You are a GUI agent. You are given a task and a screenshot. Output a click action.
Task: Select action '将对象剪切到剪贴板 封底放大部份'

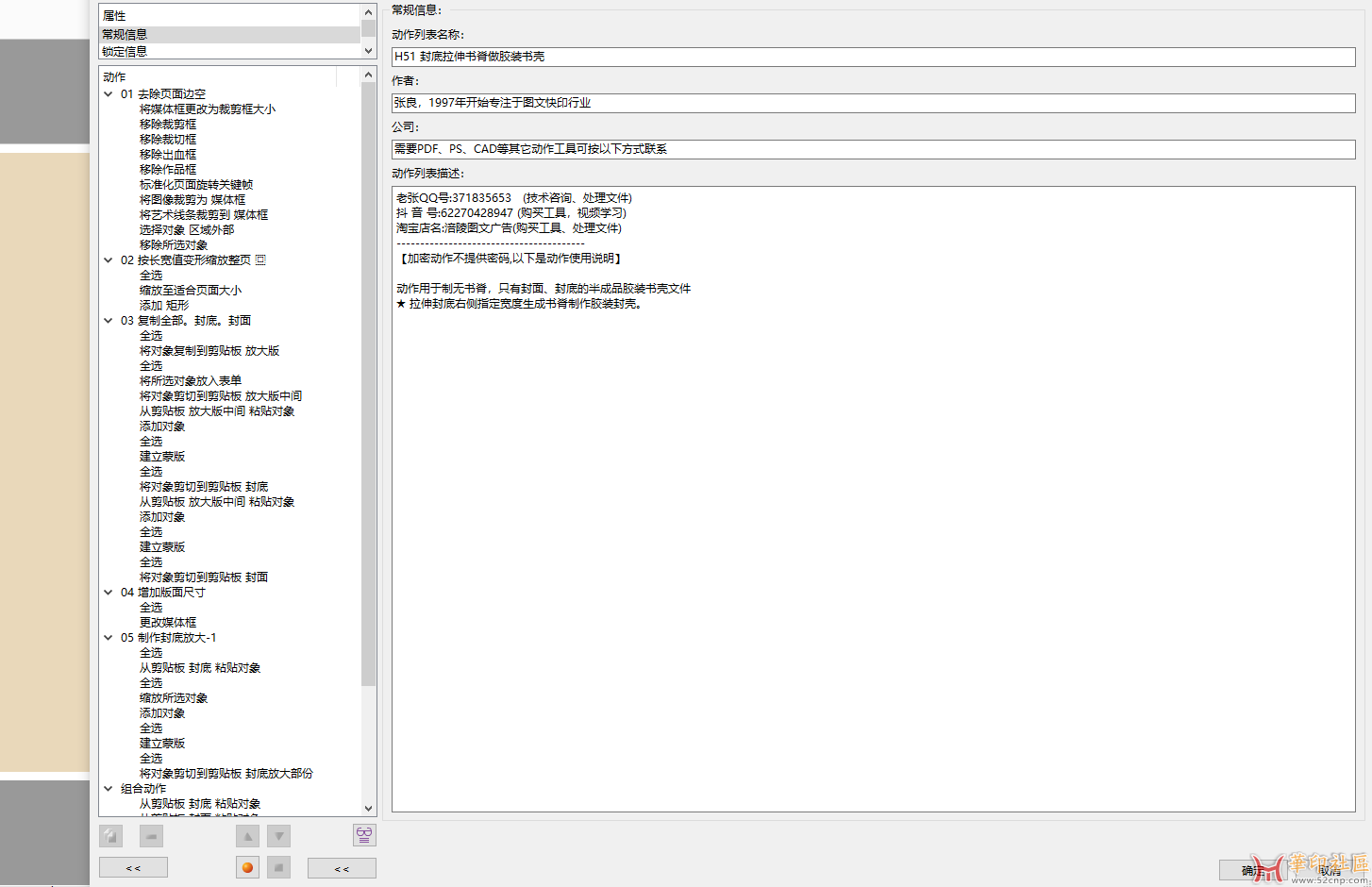[226, 774]
